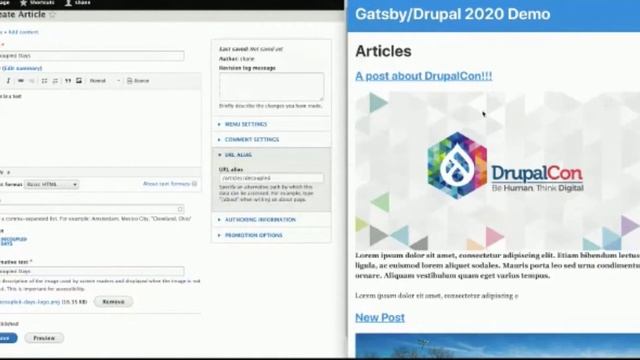Open the 'A post about DrupalCon!!!' article link
The height and width of the screenshot is (360, 640).
tap(424, 76)
